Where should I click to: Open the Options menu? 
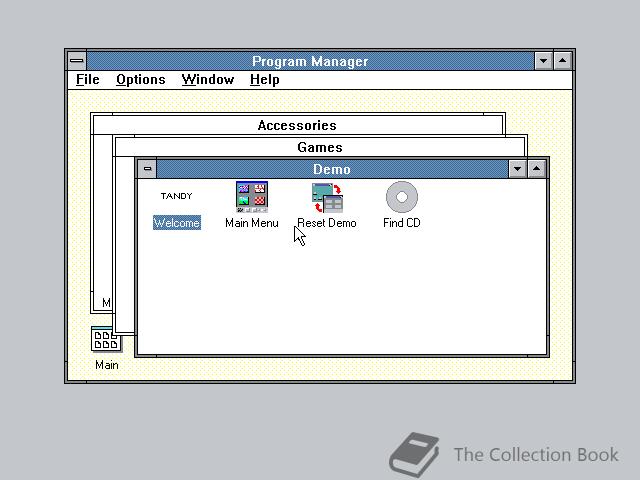pyautogui.click(x=141, y=80)
